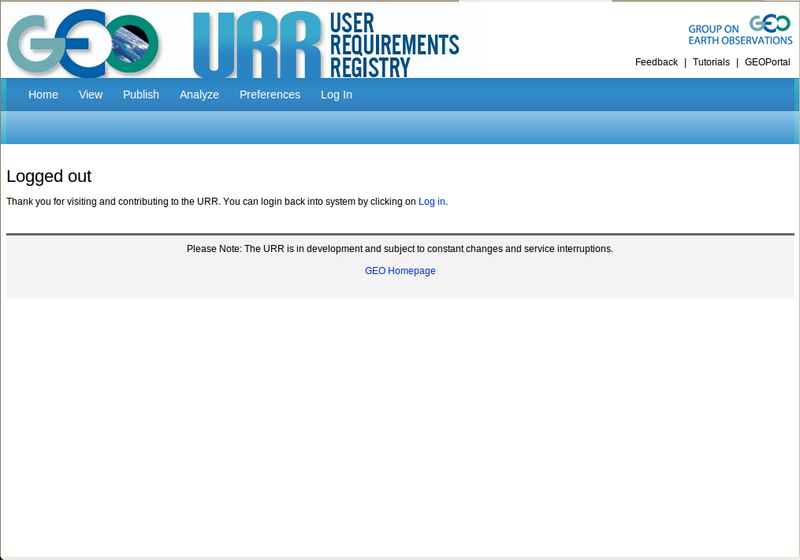Click the 'Please Note' development notice text

[x=400, y=249]
